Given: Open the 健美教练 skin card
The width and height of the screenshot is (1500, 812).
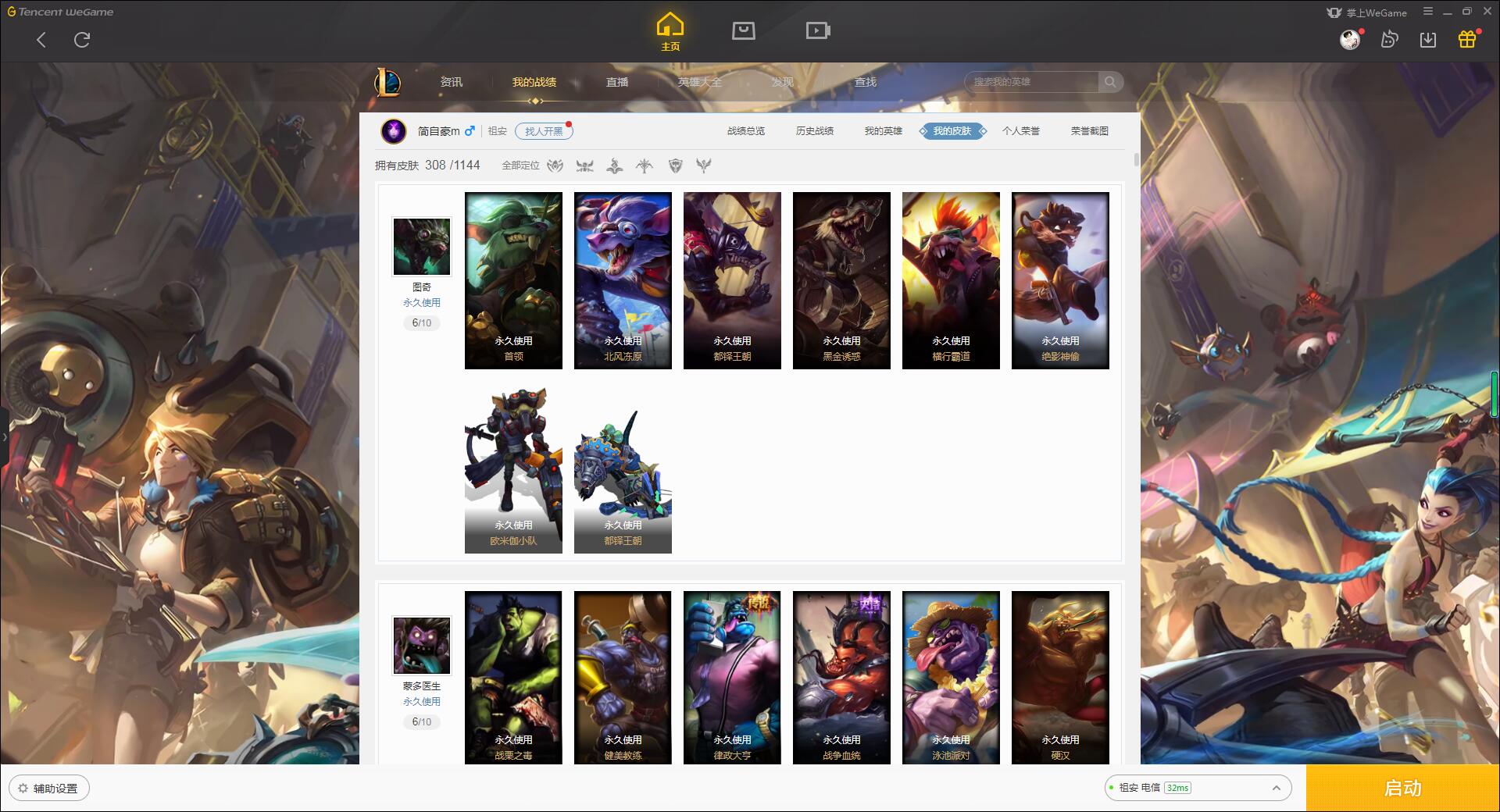Looking at the screenshot, I should tap(623, 678).
